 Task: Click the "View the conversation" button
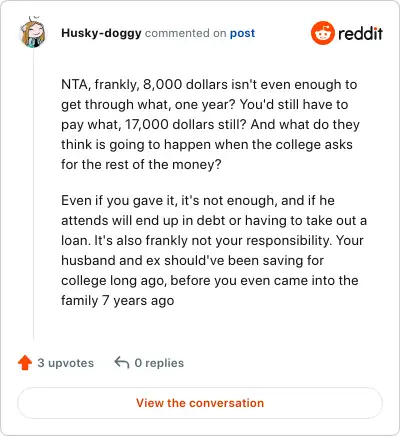pyautogui.click(x=200, y=403)
